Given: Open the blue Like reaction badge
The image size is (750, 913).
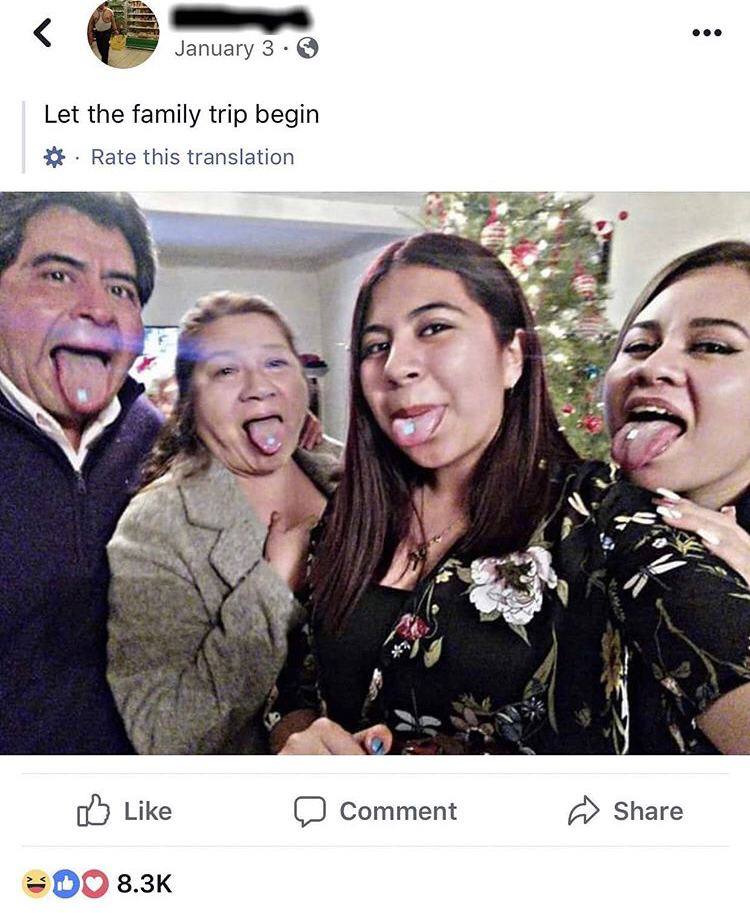Looking at the screenshot, I should coord(65,883).
